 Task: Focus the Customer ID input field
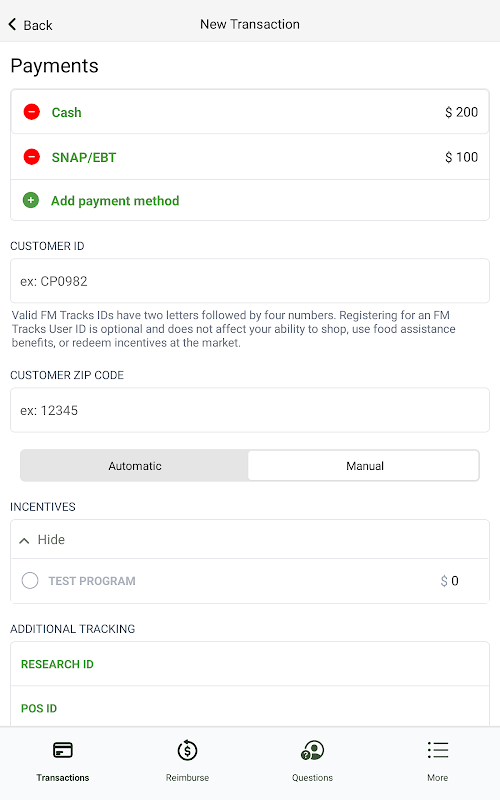tap(250, 281)
